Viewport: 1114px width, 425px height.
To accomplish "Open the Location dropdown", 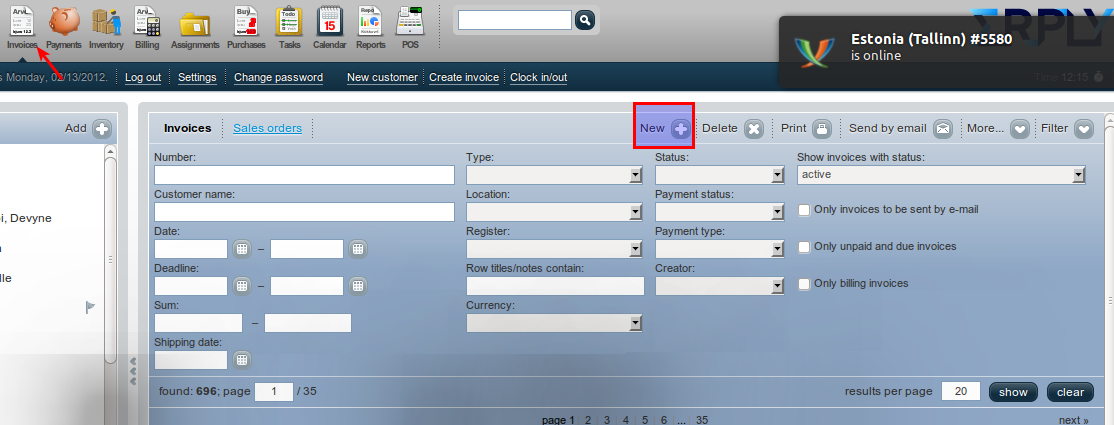I will (x=554, y=212).
